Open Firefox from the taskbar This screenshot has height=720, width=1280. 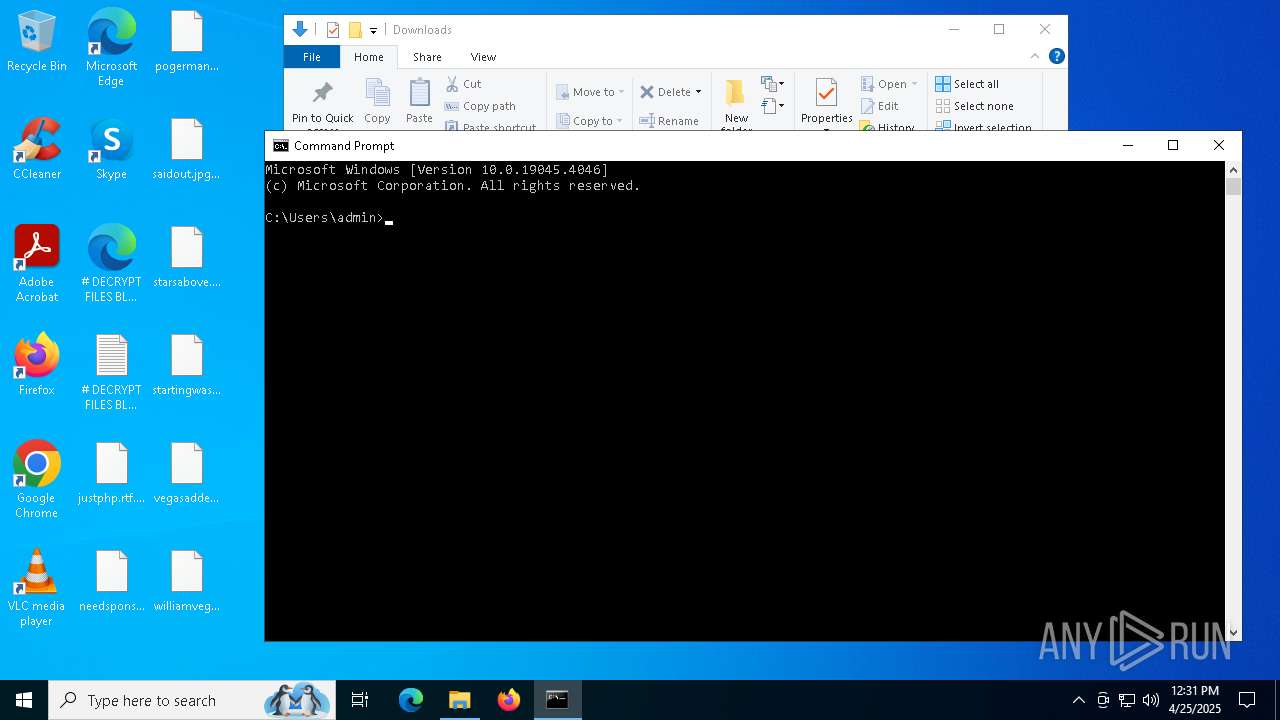[509, 700]
